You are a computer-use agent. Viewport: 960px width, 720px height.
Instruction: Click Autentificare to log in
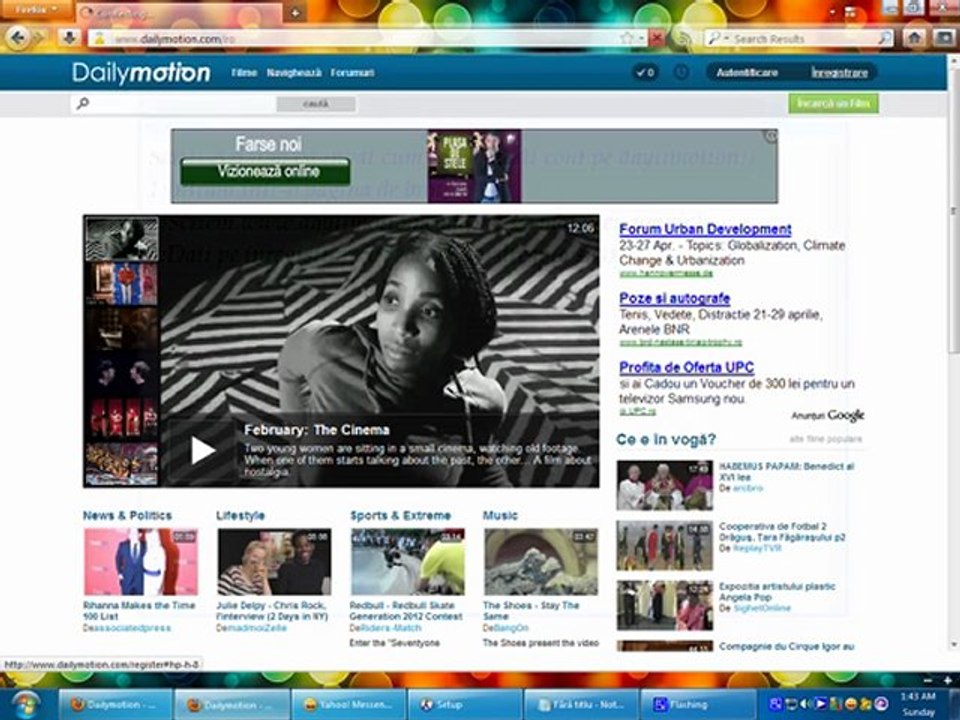(746, 72)
